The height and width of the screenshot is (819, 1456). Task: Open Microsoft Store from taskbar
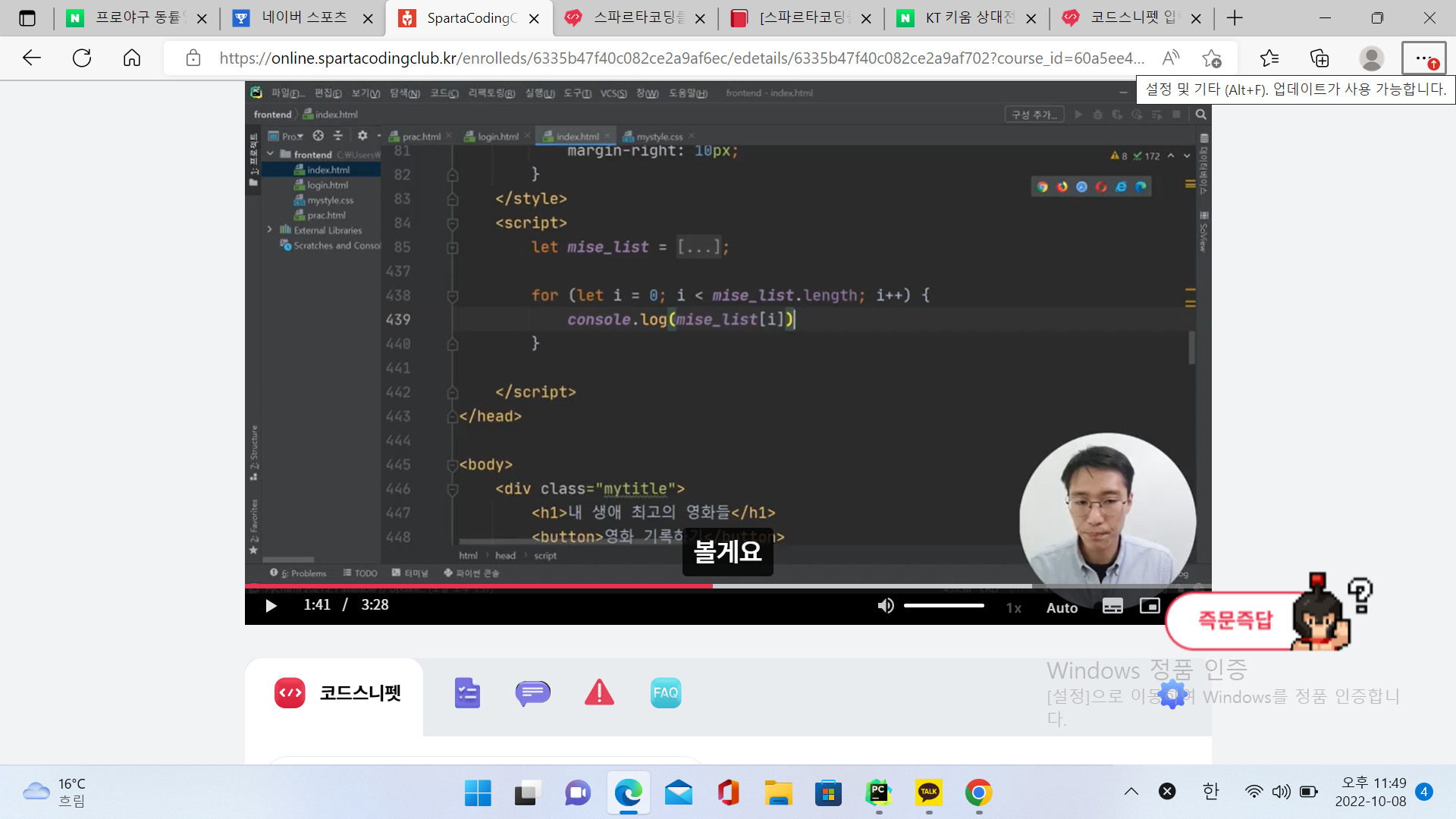click(x=828, y=792)
